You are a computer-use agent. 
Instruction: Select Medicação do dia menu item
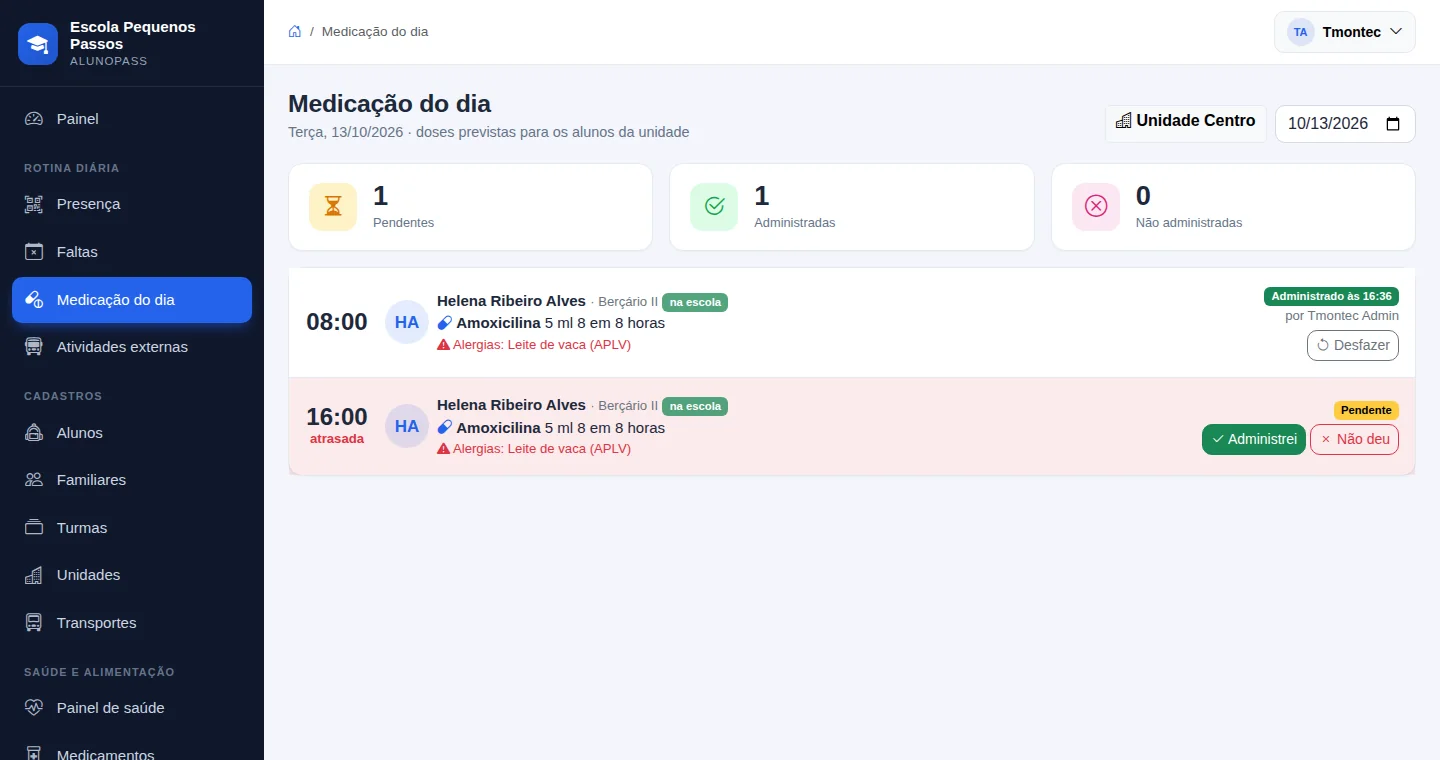tap(132, 300)
